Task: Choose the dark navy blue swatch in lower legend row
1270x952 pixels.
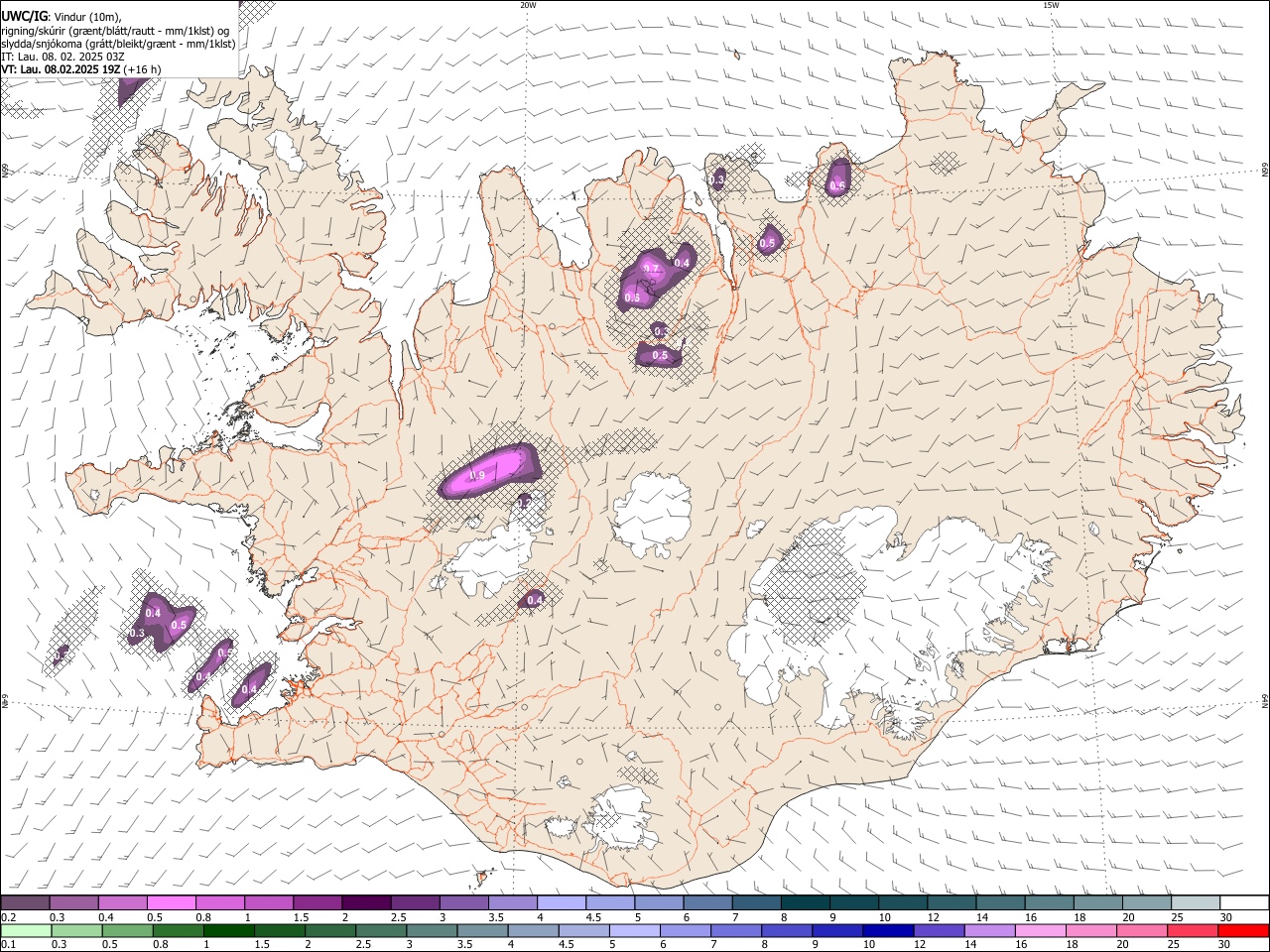Action: pyautogui.click(x=886, y=930)
